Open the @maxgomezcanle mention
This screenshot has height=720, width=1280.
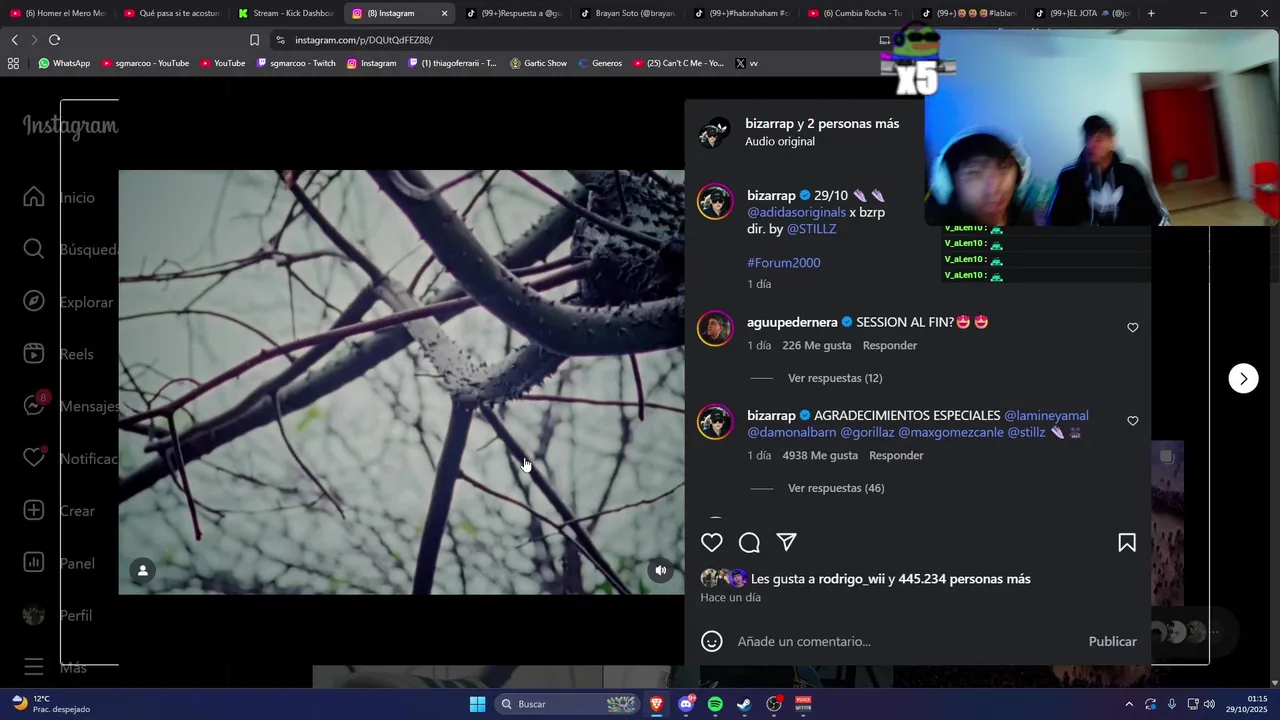click(x=950, y=432)
